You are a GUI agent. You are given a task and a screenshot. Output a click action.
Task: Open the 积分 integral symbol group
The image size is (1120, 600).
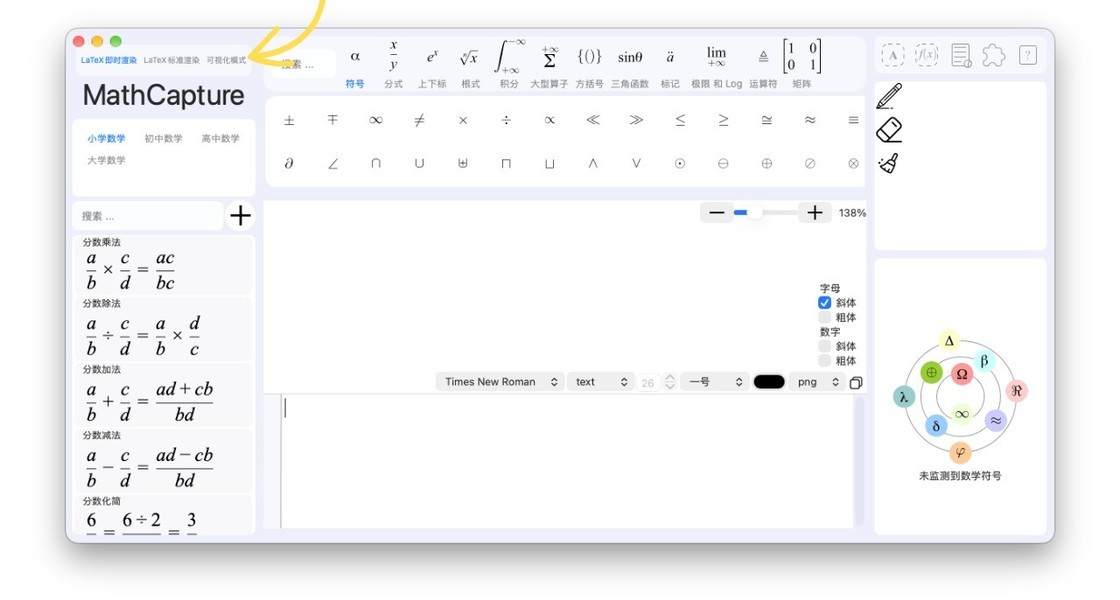509,64
